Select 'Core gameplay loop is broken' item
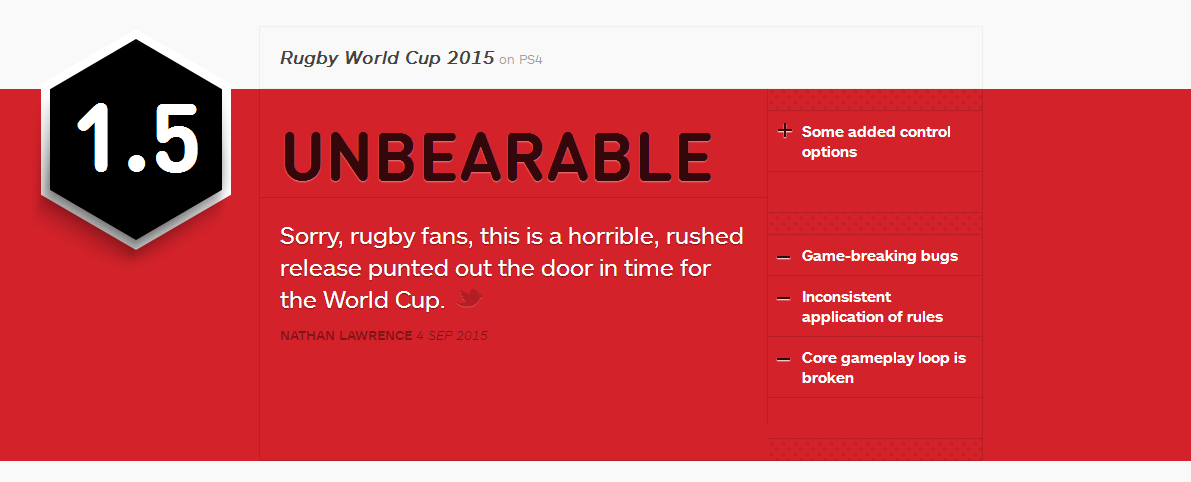Image resolution: width=1191 pixels, height=482 pixels. click(x=883, y=367)
